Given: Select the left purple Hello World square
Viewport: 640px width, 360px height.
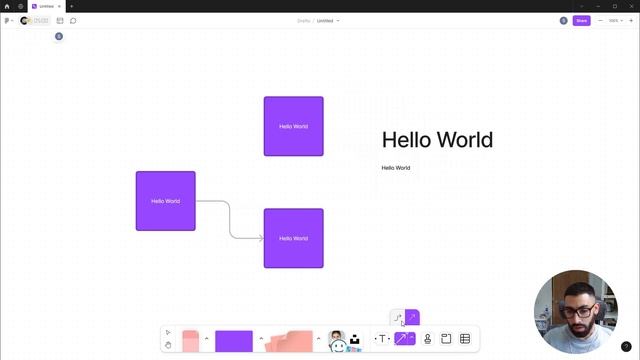Looking at the screenshot, I should click(166, 201).
